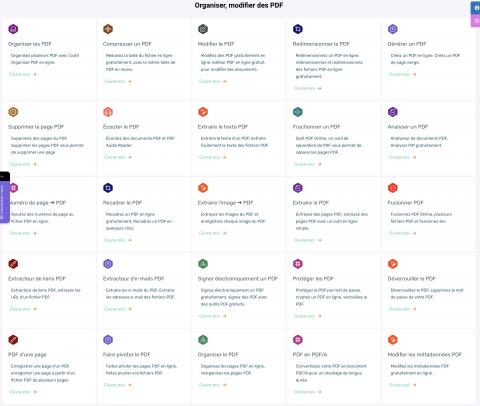This screenshot has width=480, height=406.
Task: Click the Déverrouiller le PDF icon
Action: coord(393,264)
